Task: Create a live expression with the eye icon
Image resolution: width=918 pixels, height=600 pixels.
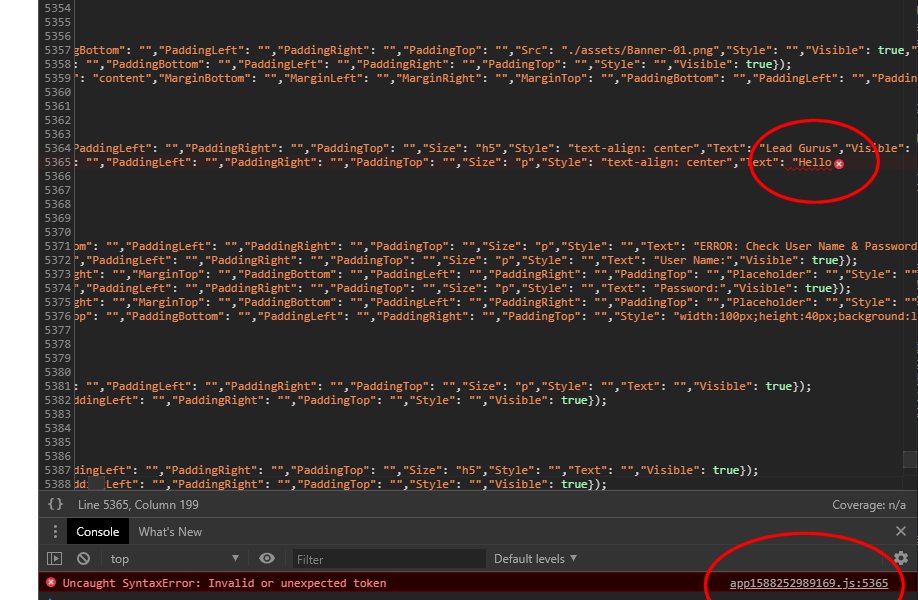Action: (x=266, y=558)
